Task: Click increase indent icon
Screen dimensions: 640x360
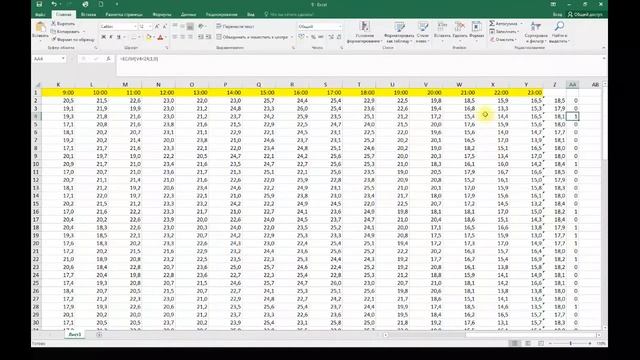Action: 209,37
